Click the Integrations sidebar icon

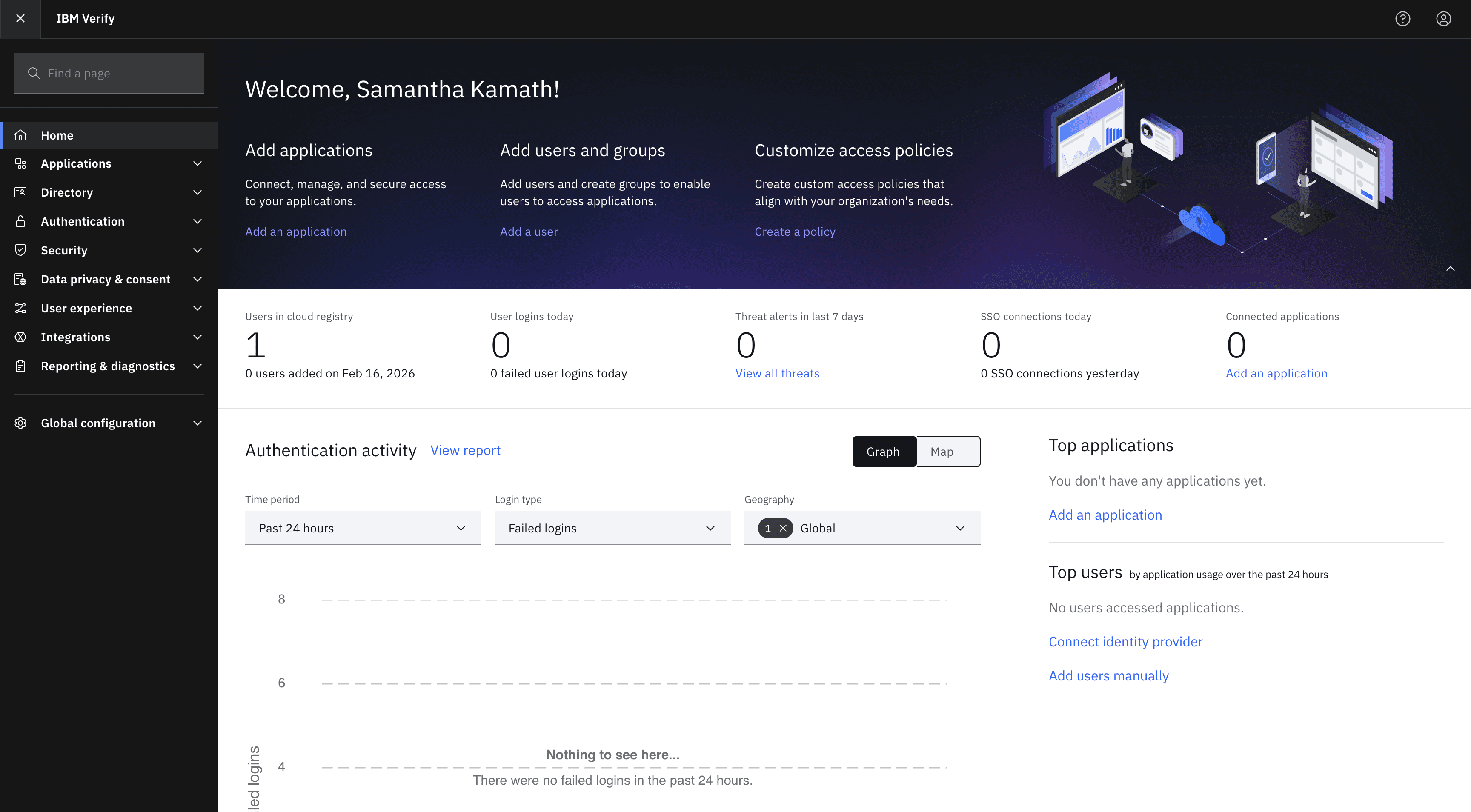20,337
